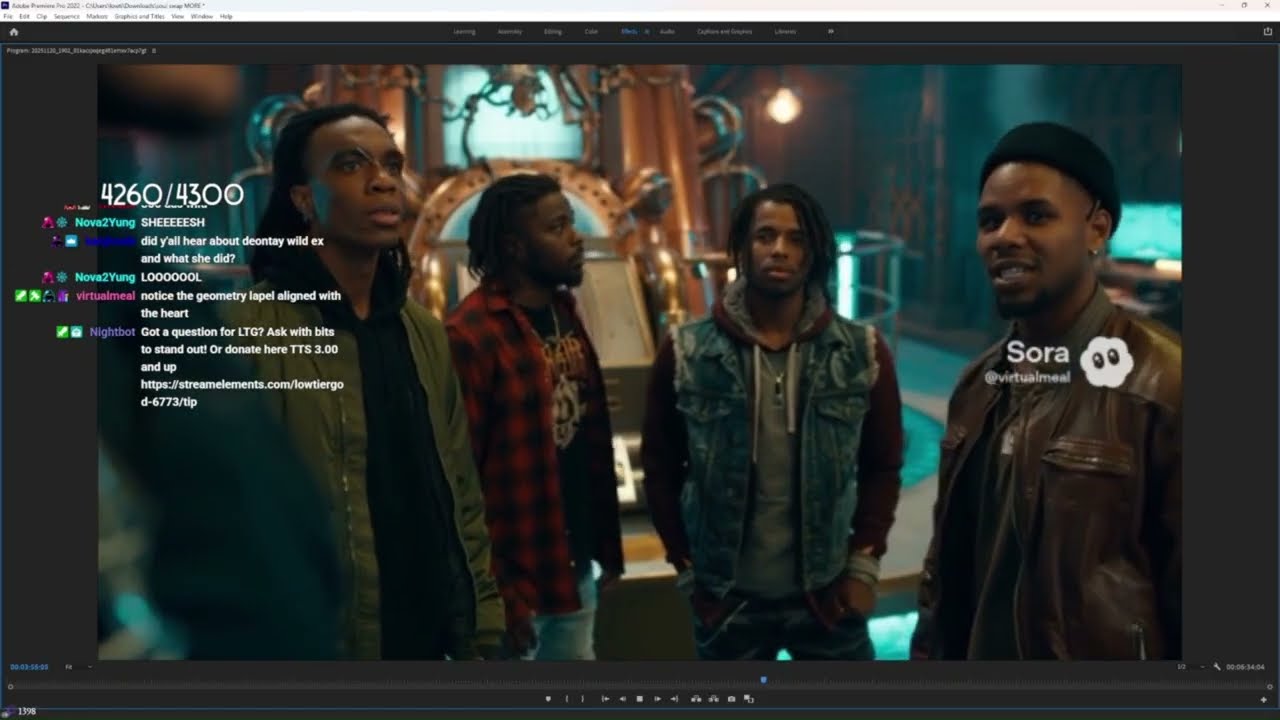Click the Quick Export share icon
The image size is (1280, 720).
tap(1268, 32)
